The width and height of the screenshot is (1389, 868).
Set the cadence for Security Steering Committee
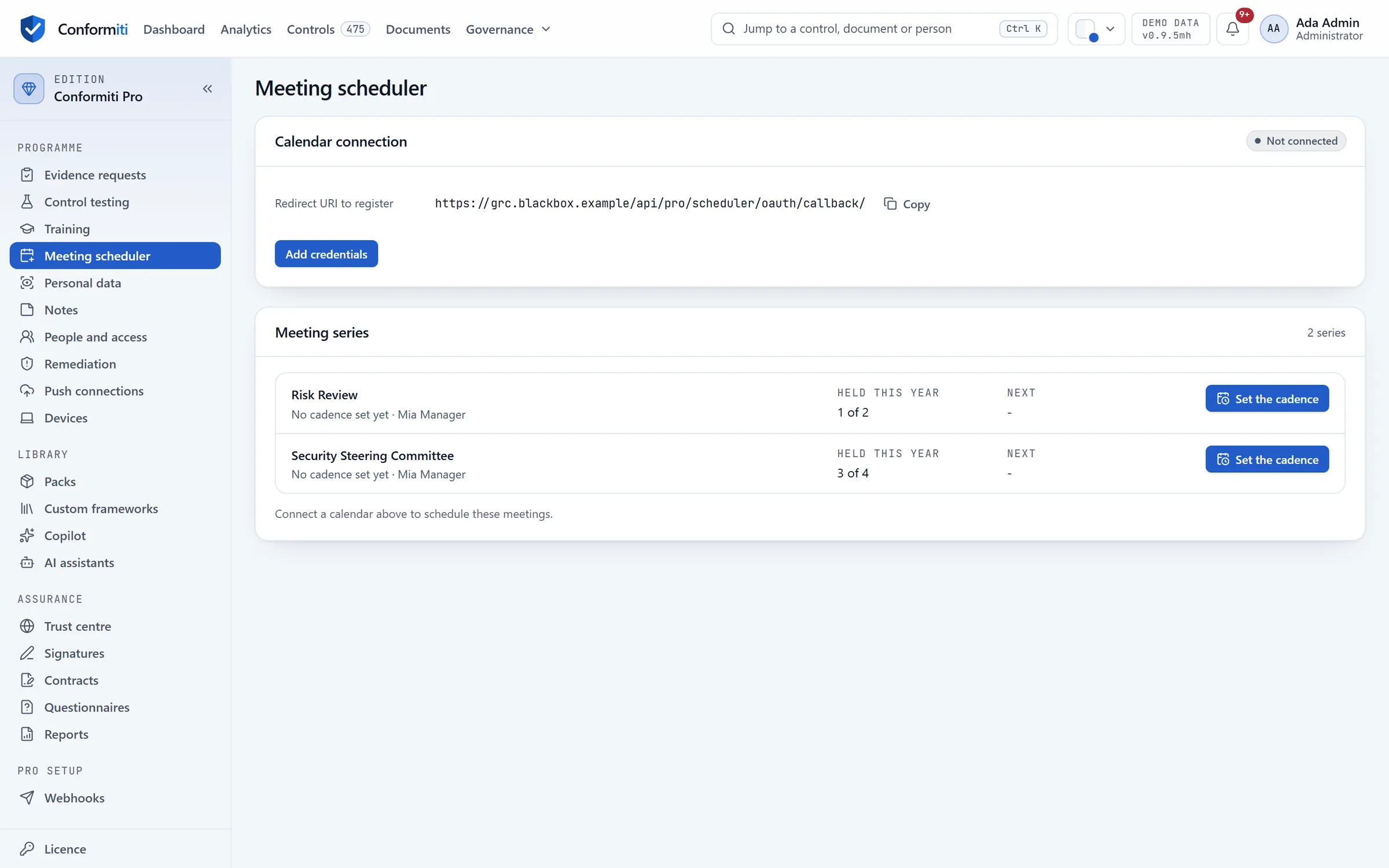[x=1267, y=459]
